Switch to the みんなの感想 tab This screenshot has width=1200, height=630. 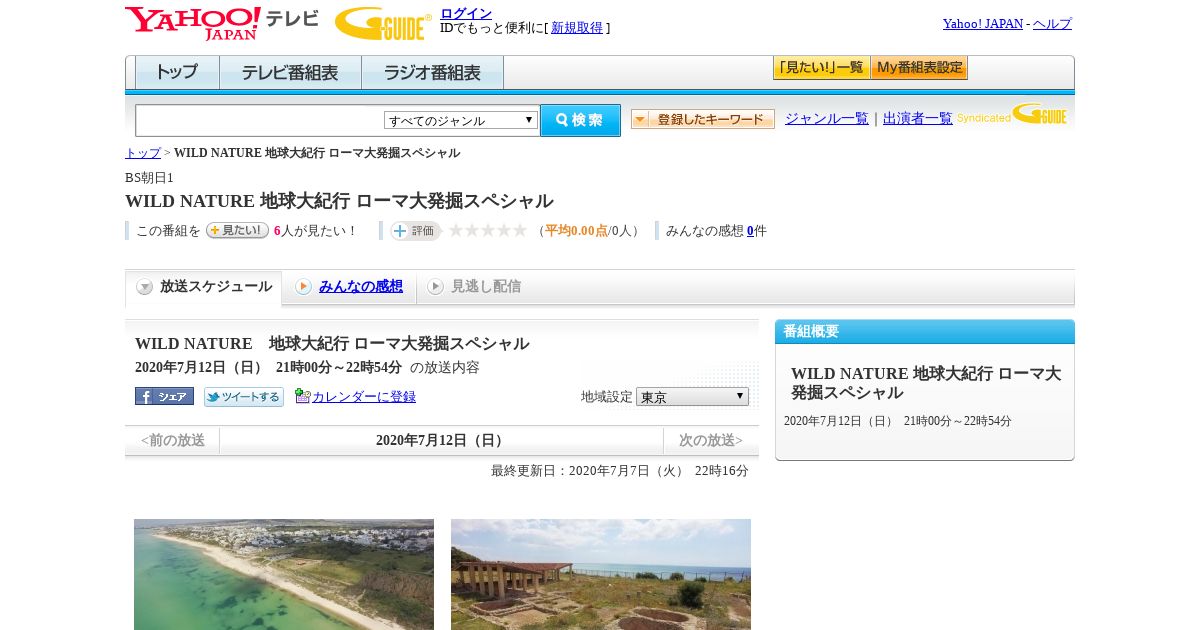tap(361, 287)
